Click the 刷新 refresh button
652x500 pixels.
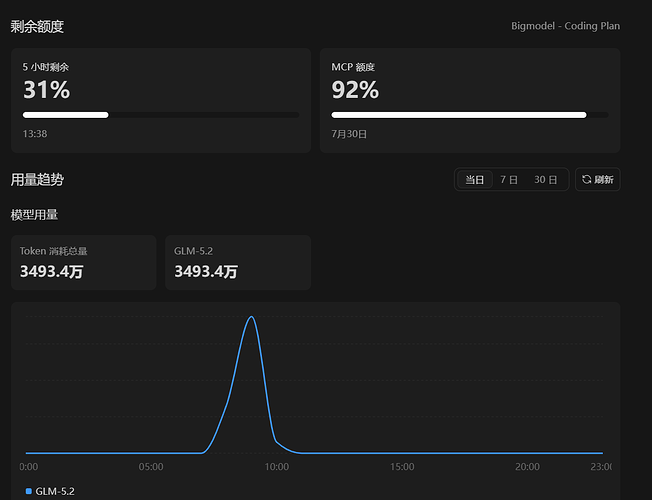(598, 179)
